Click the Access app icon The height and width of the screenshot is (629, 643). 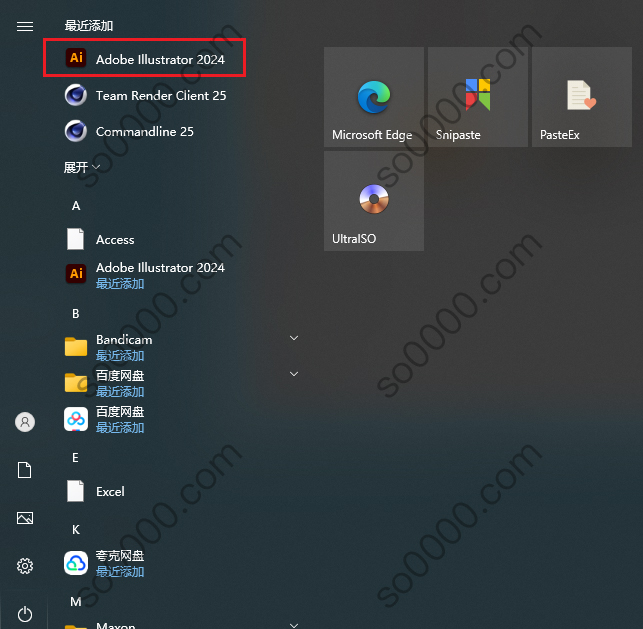tap(75, 239)
